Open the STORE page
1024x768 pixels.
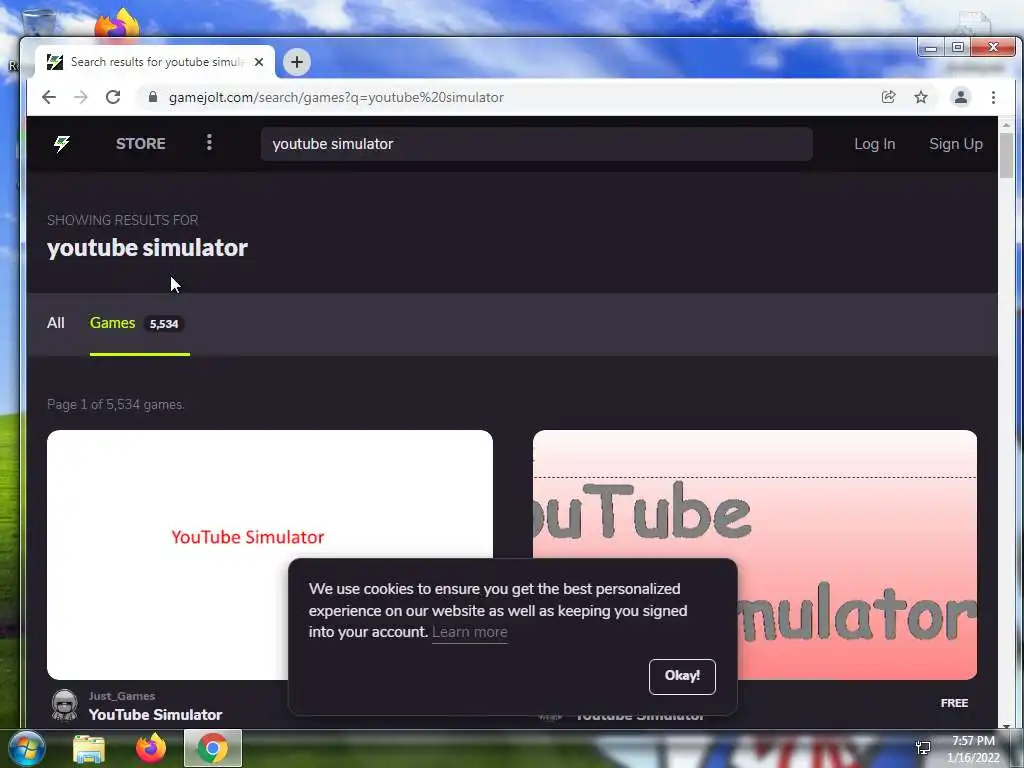(140, 144)
